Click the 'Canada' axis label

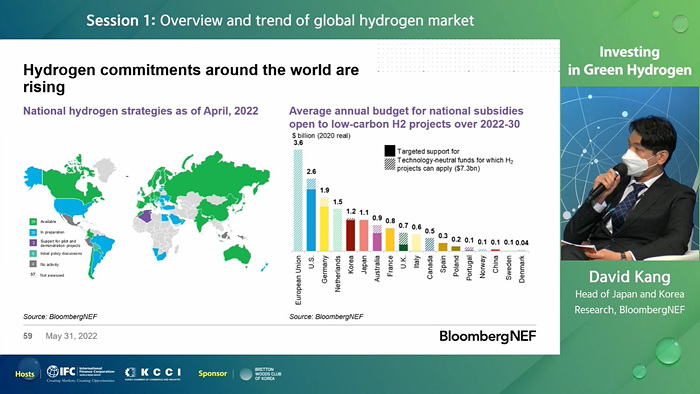pyautogui.click(x=430, y=267)
